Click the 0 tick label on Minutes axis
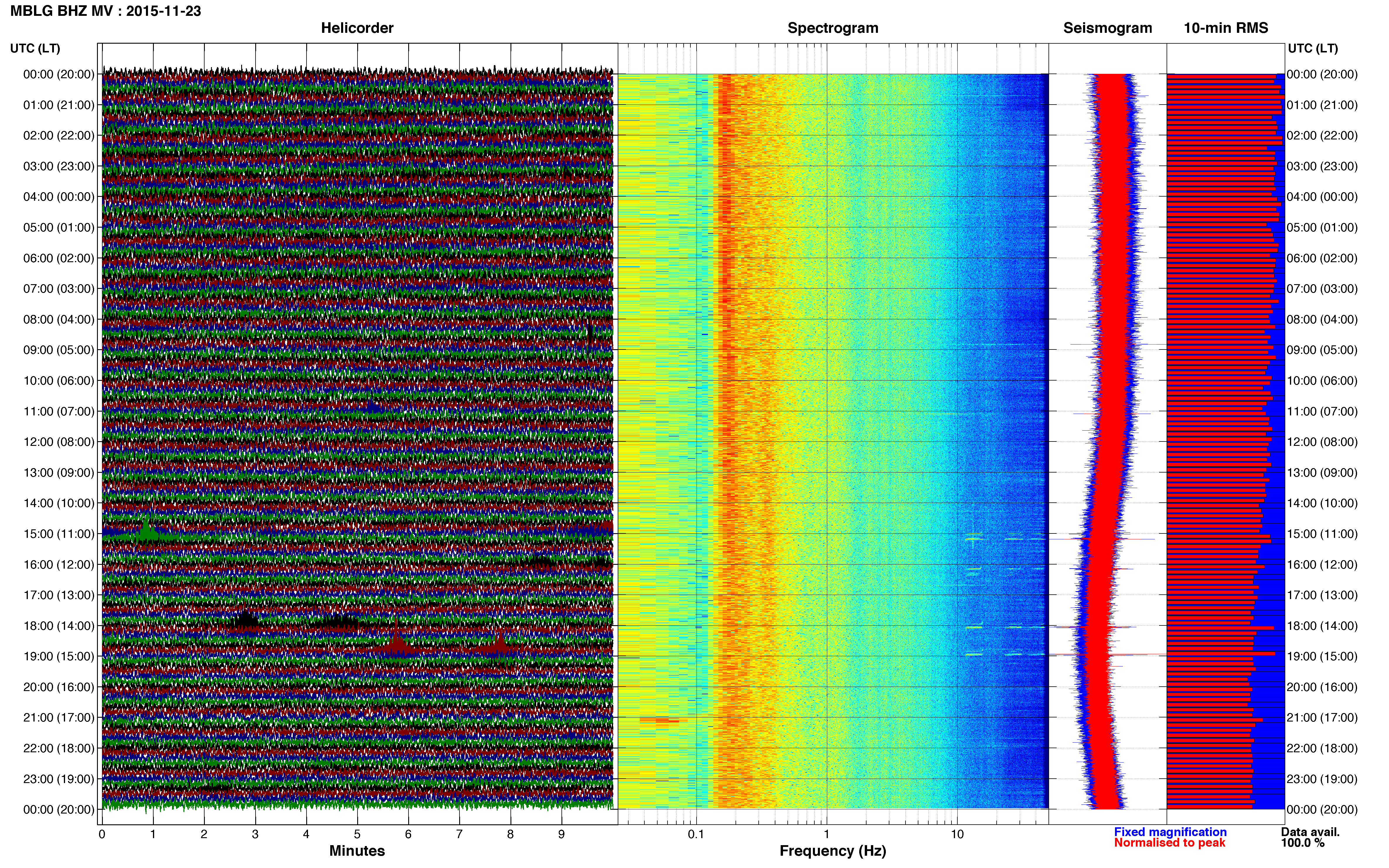 tap(102, 834)
